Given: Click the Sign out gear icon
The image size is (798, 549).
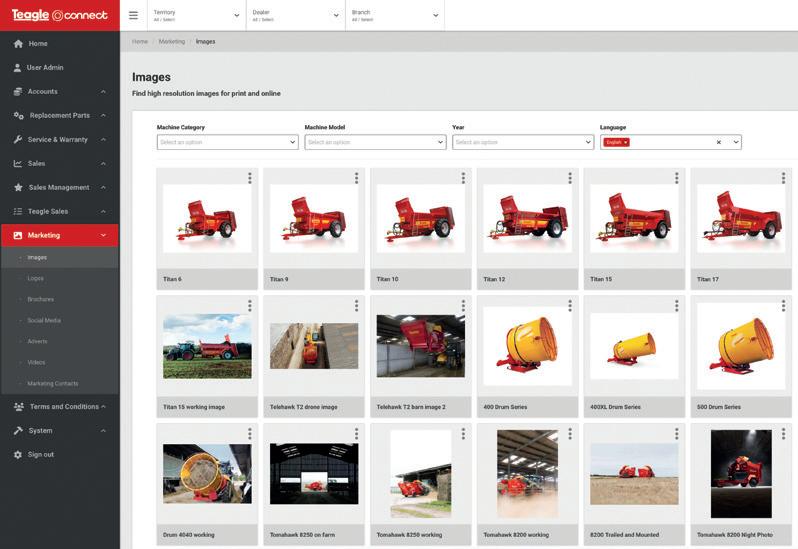Looking at the screenshot, I should (18, 454).
